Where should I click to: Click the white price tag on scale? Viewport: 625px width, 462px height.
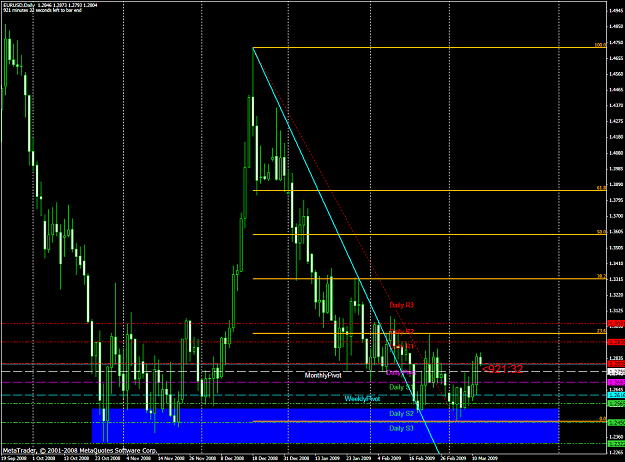[x=617, y=372]
